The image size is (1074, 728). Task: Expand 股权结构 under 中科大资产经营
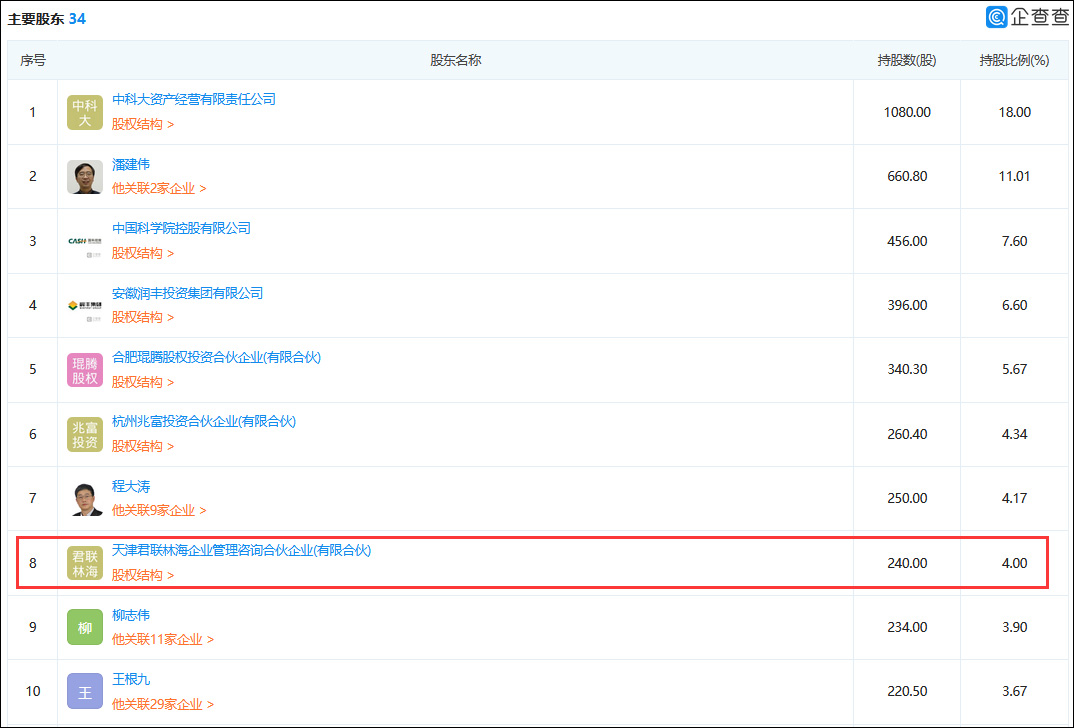143,125
